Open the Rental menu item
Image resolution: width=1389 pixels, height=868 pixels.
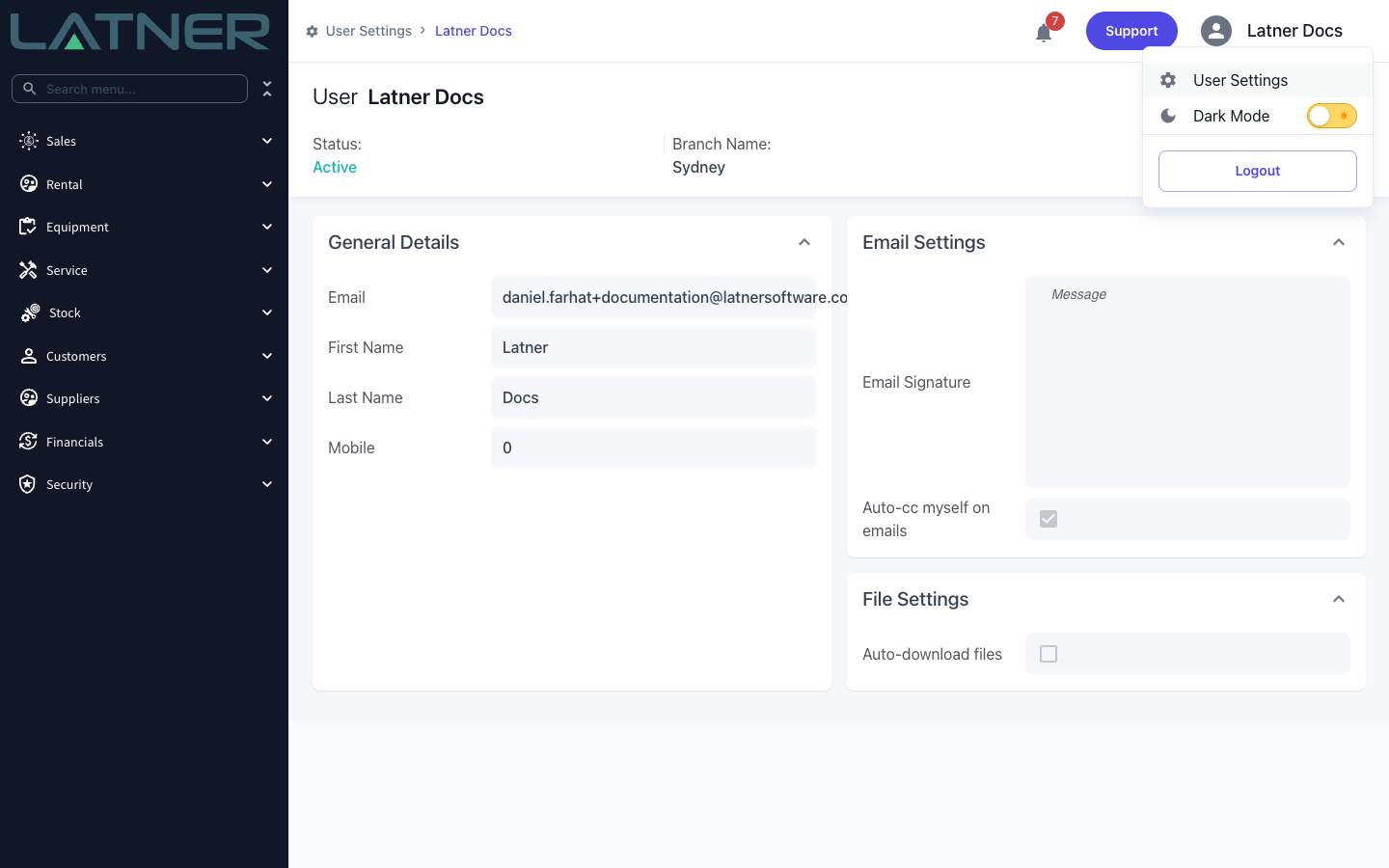click(x=145, y=184)
